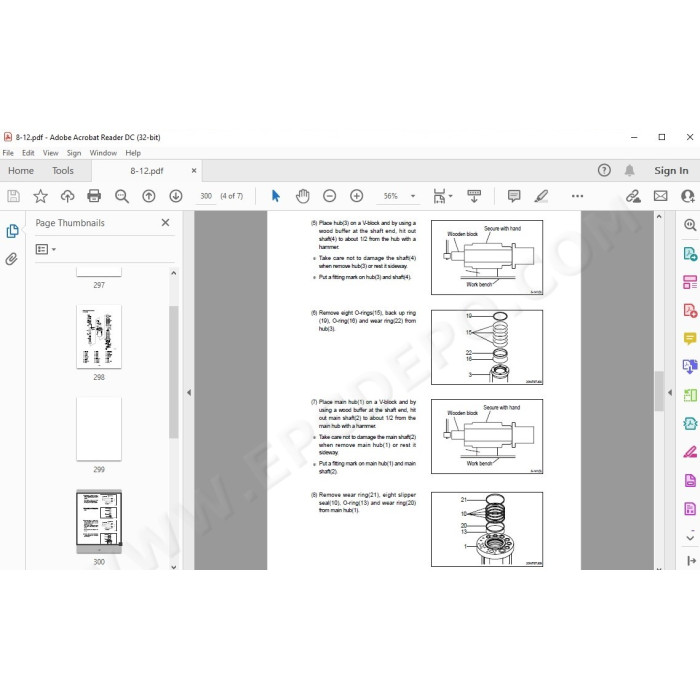Click the share with others person icon
The width and height of the screenshot is (700, 700).
click(x=688, y=196)
